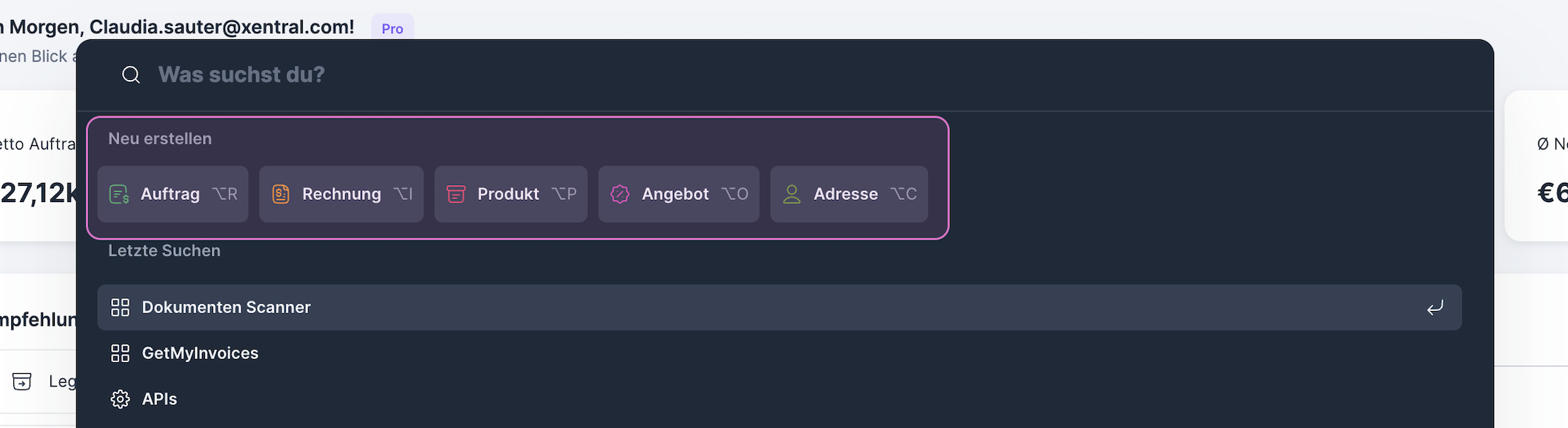Image resolution: width=1568 pixels, height=428 pixels.
Task: Click the green Auftrag document icon
Action: pos(119,194)
